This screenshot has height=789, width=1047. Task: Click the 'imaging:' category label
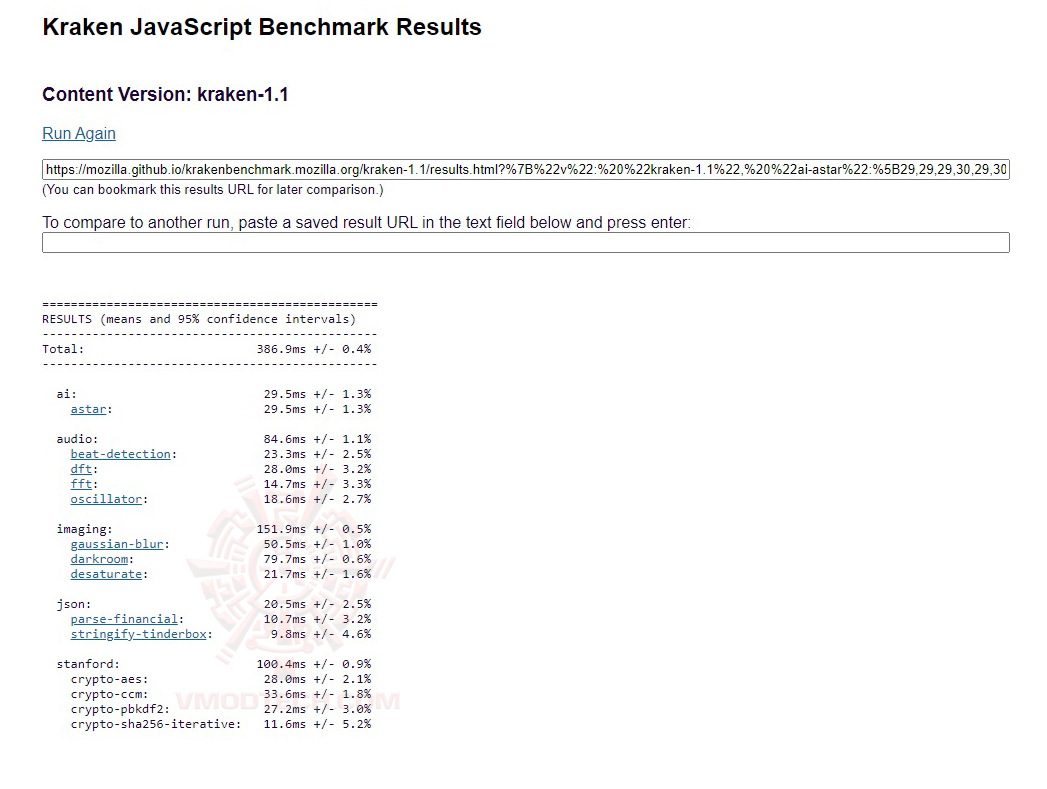click(x=85, y=529)
